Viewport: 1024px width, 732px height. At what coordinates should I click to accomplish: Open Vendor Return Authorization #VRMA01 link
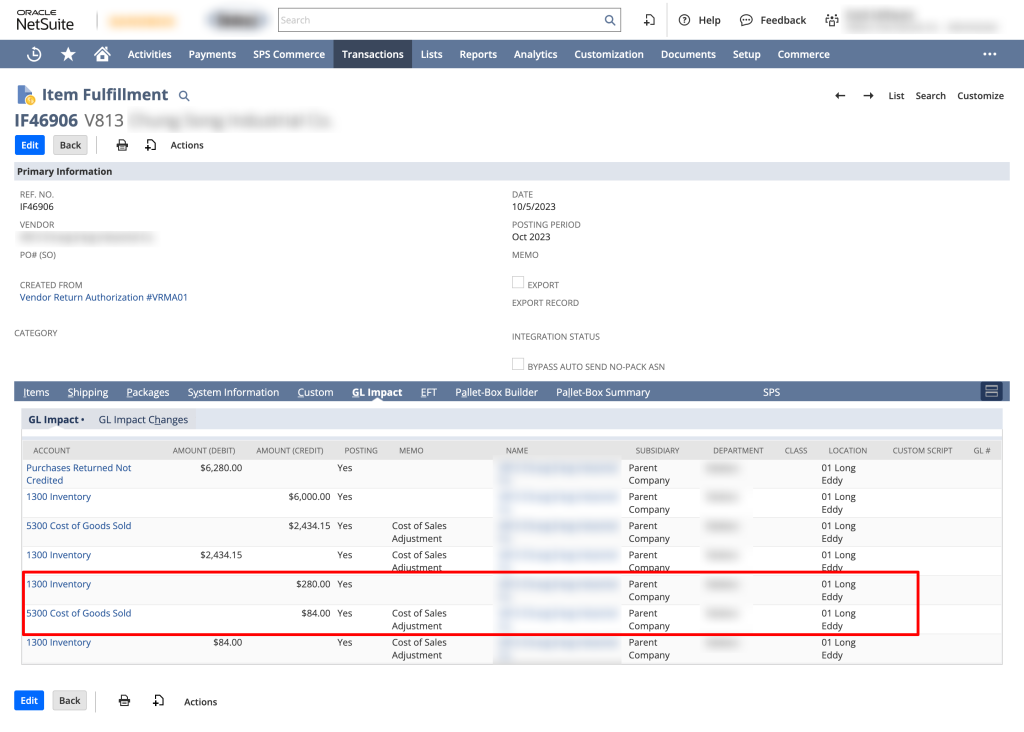pos(104,297)
